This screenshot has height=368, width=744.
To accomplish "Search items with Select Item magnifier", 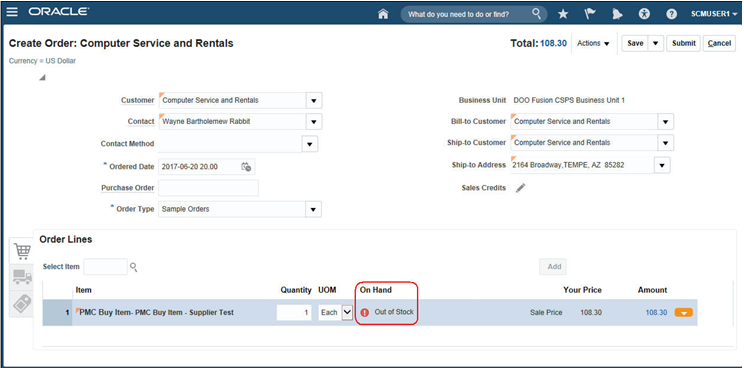I will coord(134,267).
